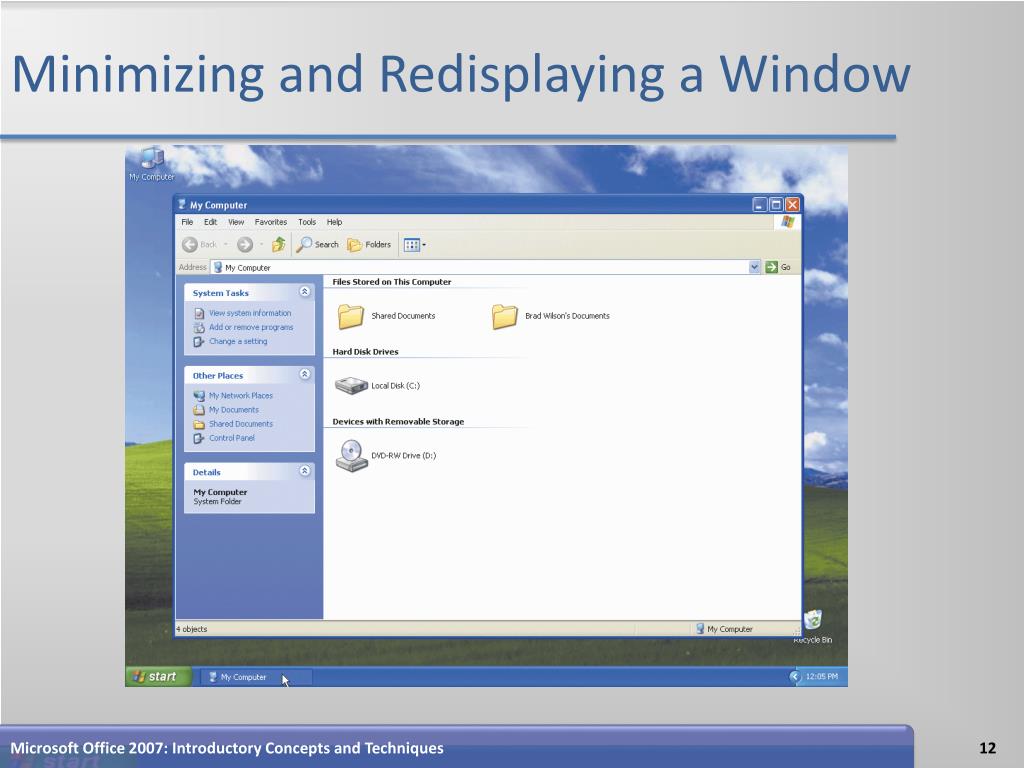Click the Forward navigation arrow
This screenshot has height=768, width=1024.
[245, 245]
